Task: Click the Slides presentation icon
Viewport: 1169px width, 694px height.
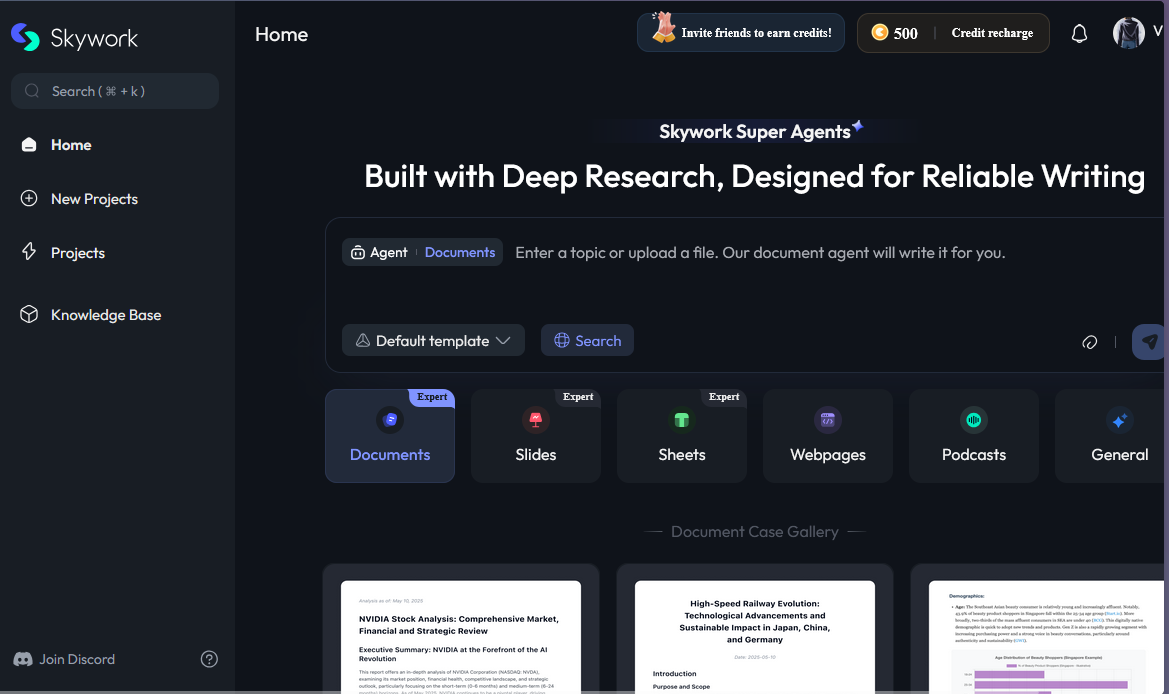Action: click(536, 420)
